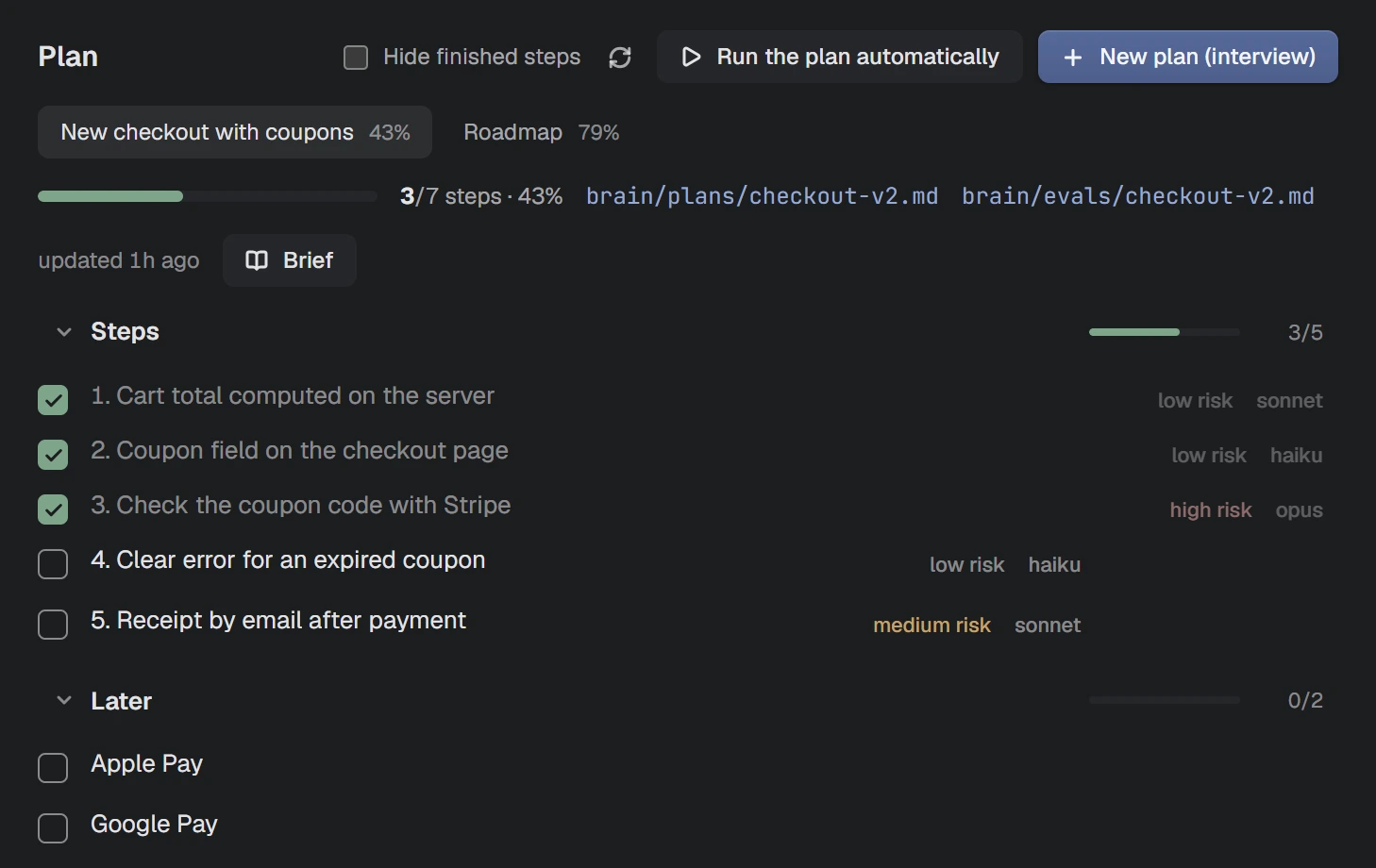Screen dimensions: 1376x868
Task: Click the "opus" model label on step 3
Action: (x=1300, y=510)
